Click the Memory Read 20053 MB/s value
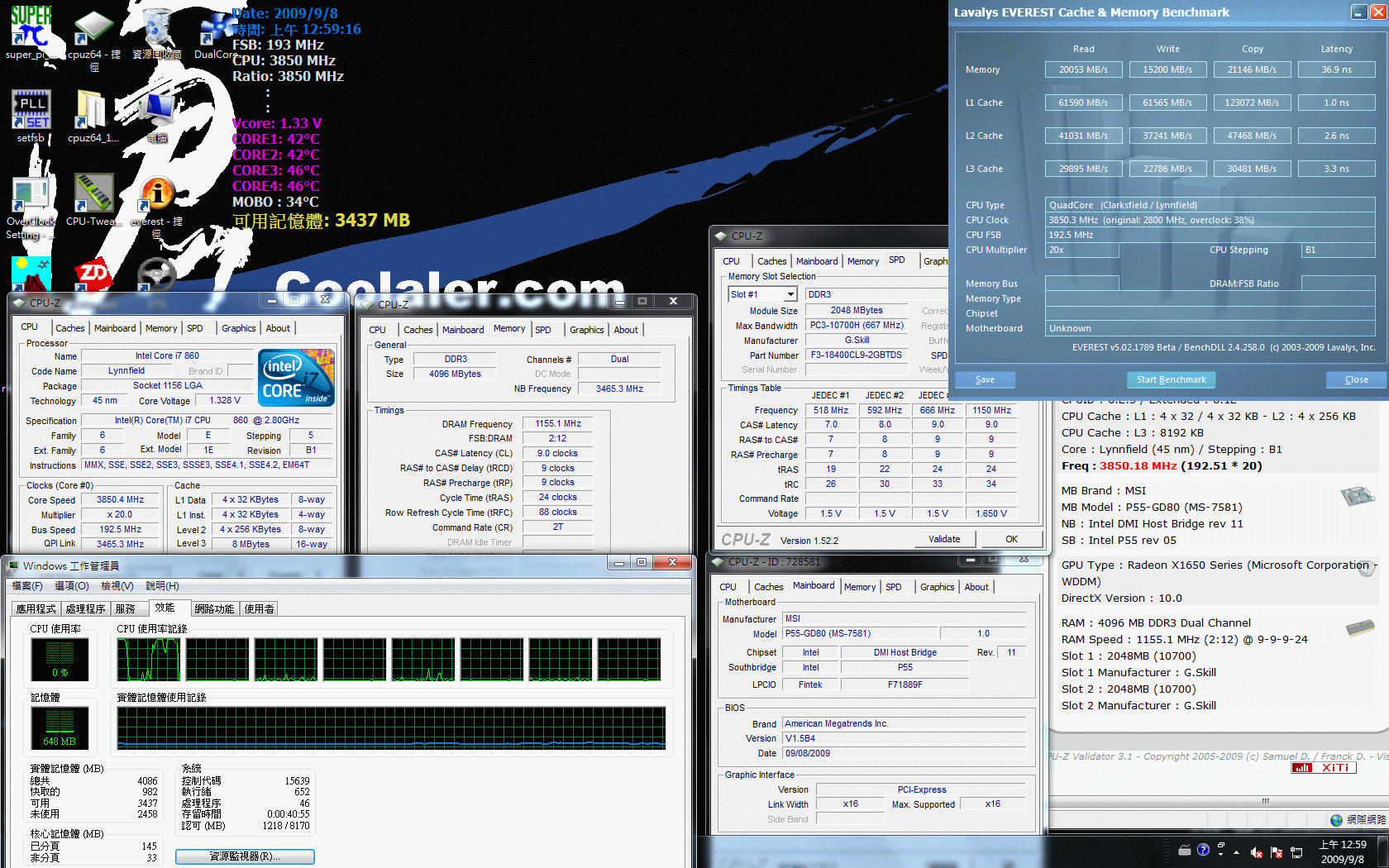Viewport: 1389px width, 868px height. click(x=1083, y=69)
